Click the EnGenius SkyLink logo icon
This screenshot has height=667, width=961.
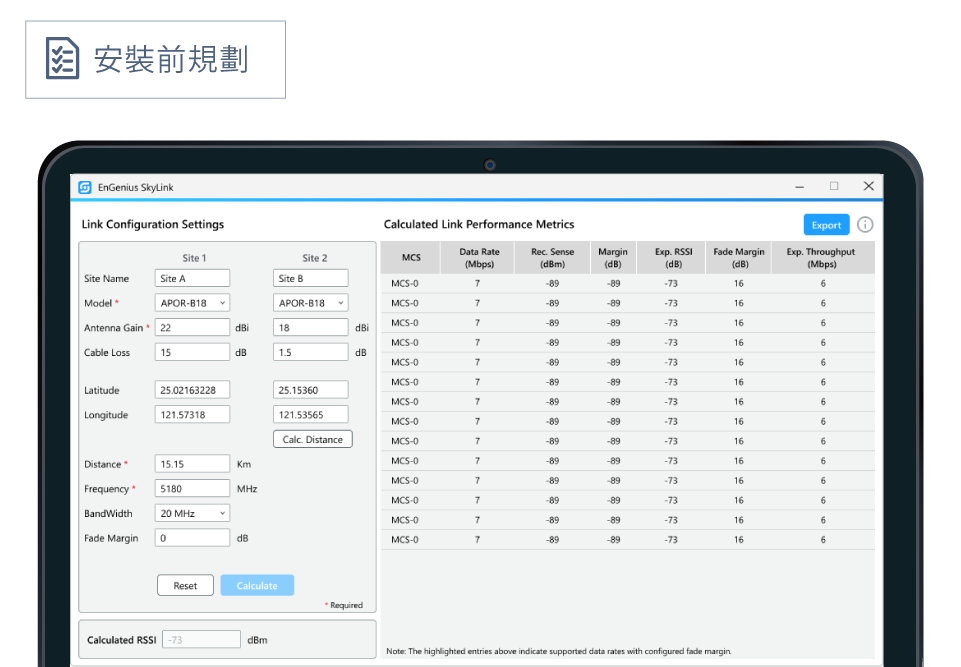coord(86,187)
